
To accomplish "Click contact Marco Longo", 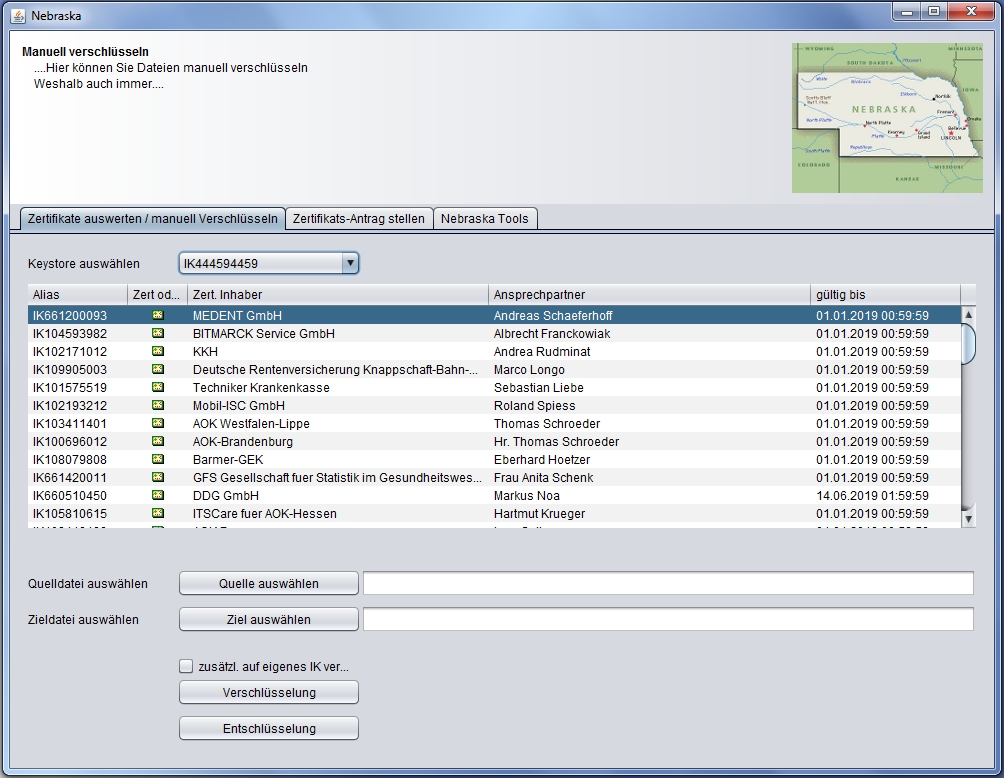I will click(529, 369).
